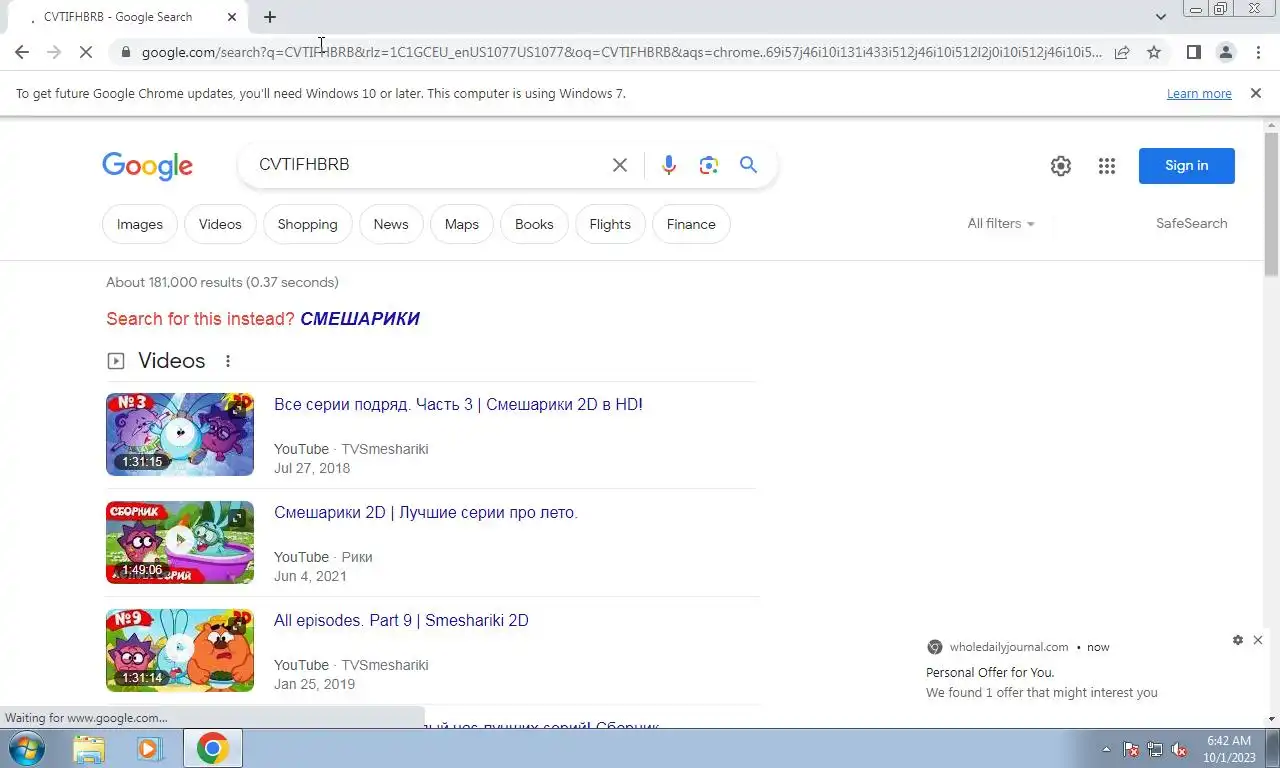Expand the All filters dropdown
Image resolution: width=1280 pixels, height=768 pixels.
pyautogui.click(x=1001, y=224)
